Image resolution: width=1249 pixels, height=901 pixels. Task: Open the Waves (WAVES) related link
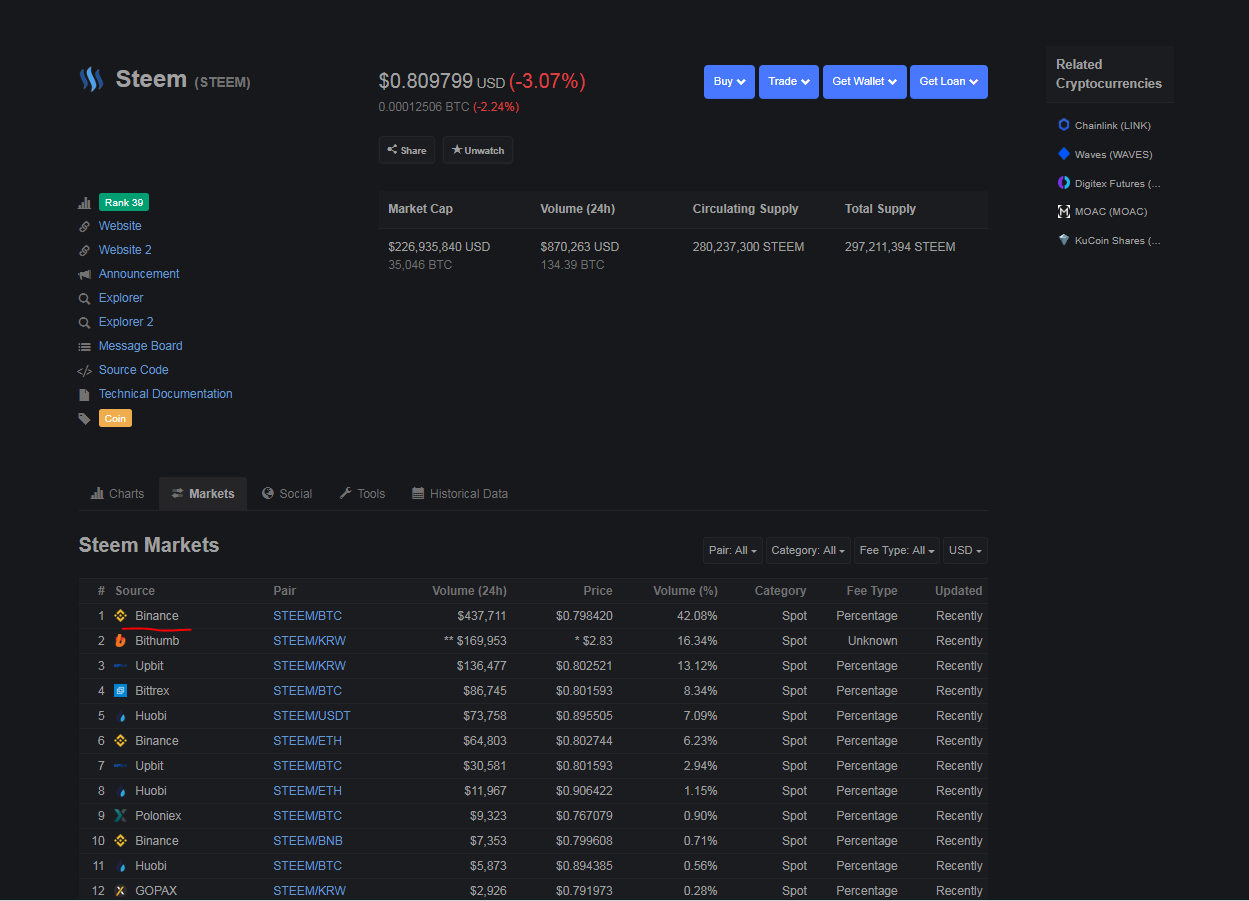coord(1114,154)
